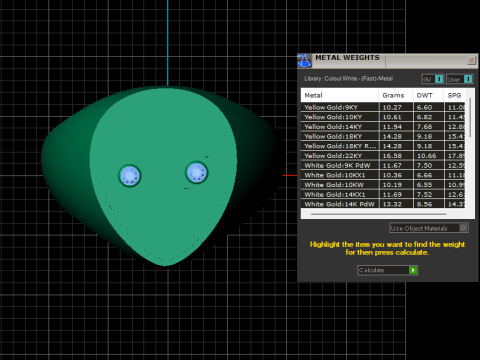The height and width of the screenshot is (360, 480).
Task: Click the 7.52 DWT value for 14KX1
Action: [x=424, y=194]
